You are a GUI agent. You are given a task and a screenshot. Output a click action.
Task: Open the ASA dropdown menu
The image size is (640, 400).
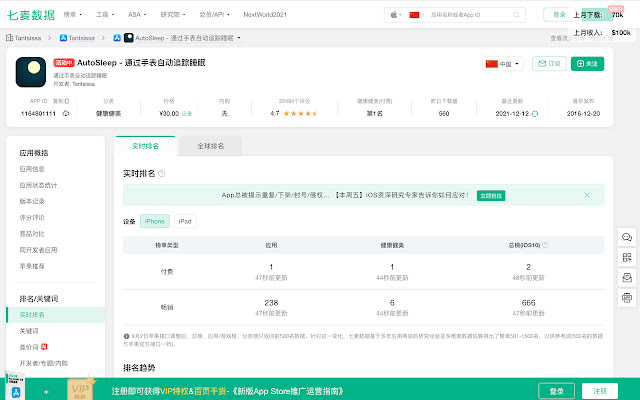coord(137,15)
